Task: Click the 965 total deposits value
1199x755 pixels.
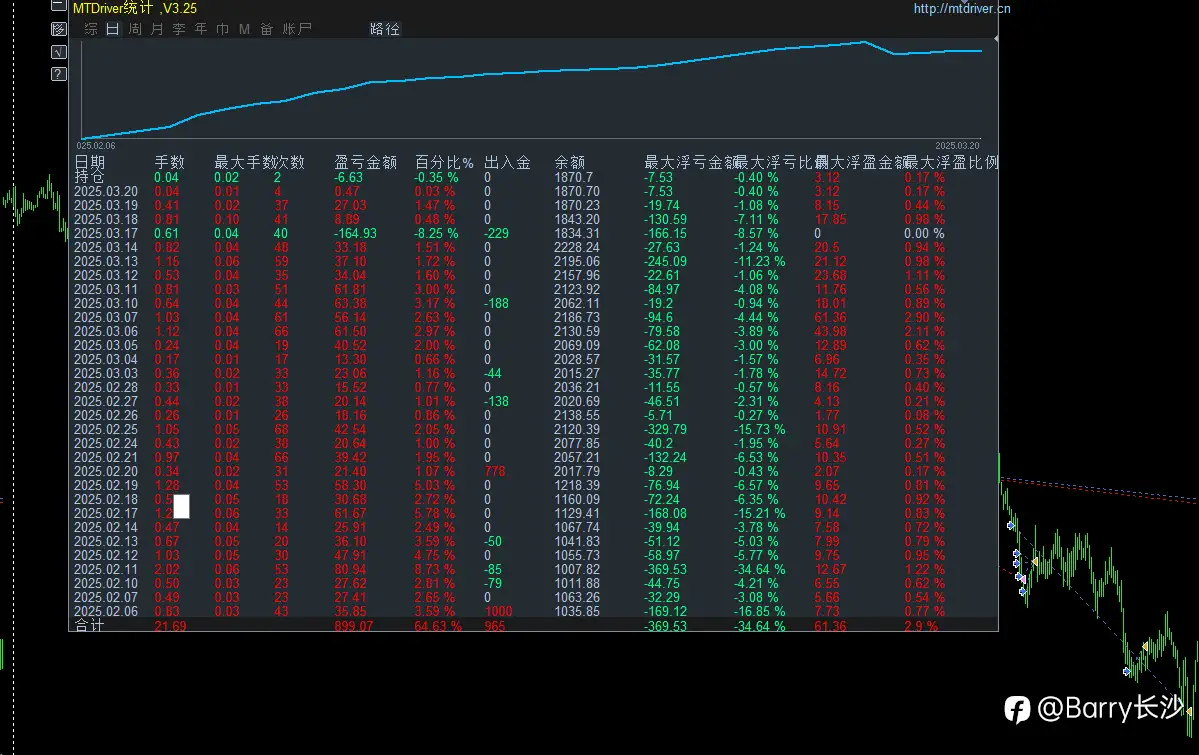Action: click(x=495, y=626)
